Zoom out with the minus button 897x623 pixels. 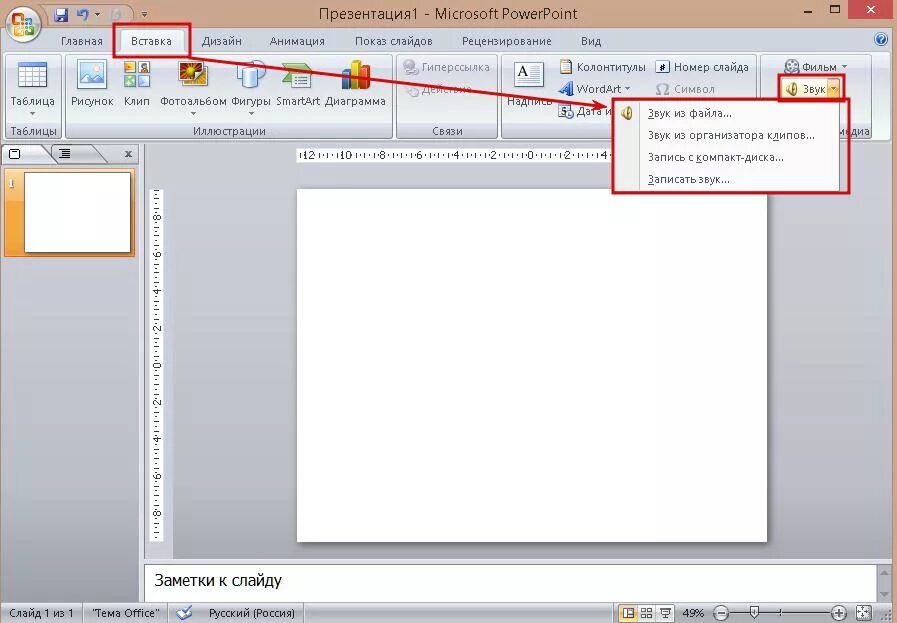coord(722,613)
